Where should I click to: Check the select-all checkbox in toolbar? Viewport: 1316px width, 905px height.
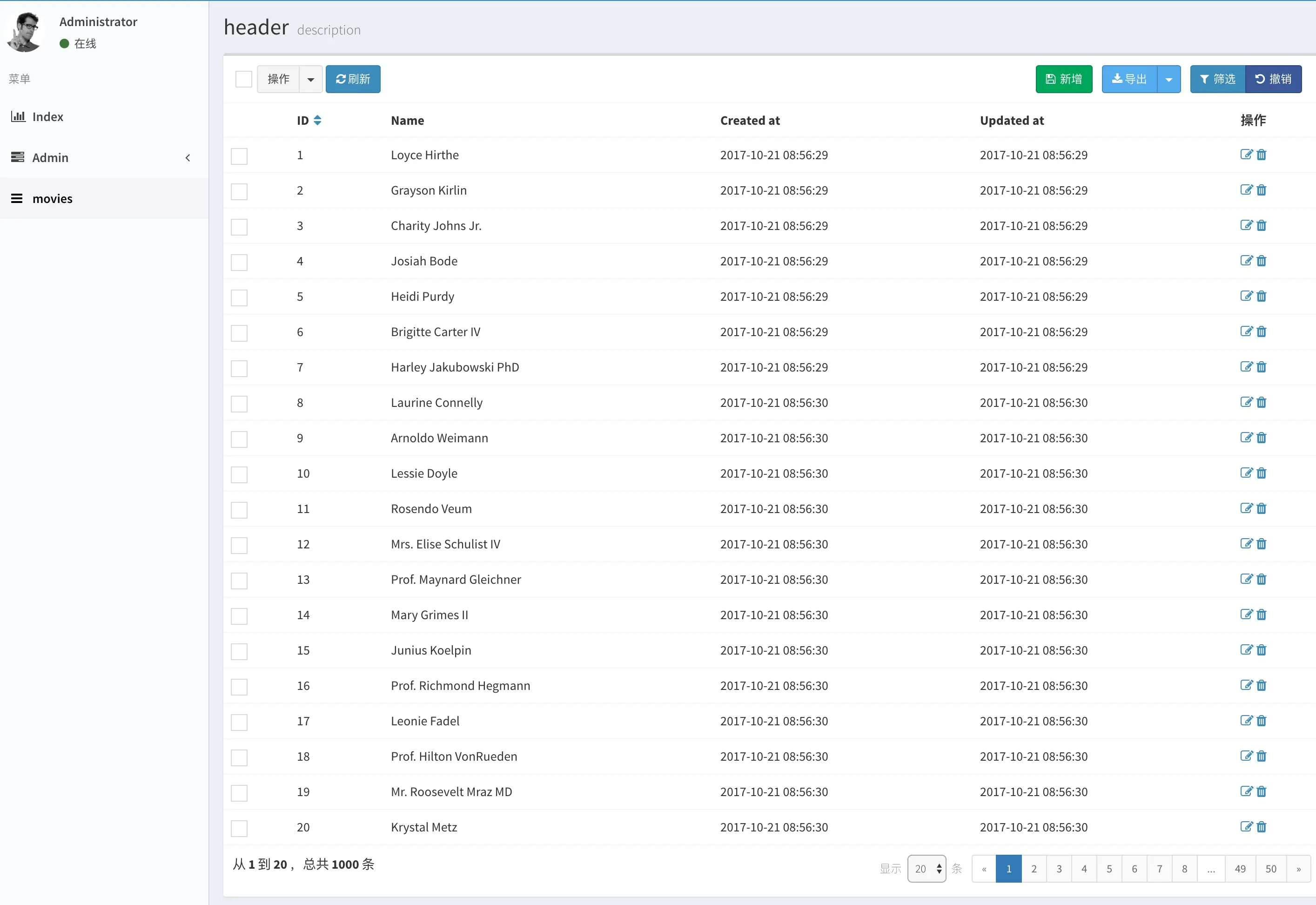pyautogui.click(x=244, y=80)
